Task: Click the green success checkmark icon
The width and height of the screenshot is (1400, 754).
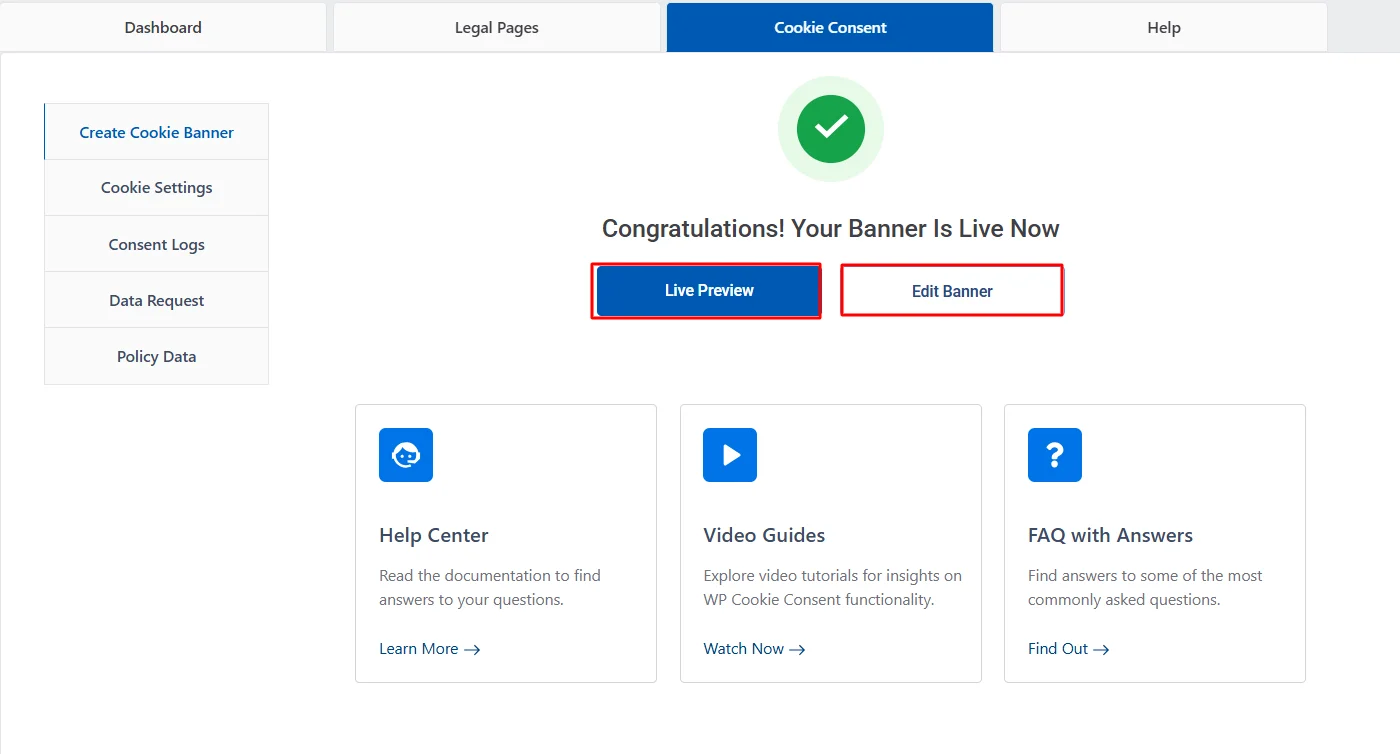Action: tap(830, 129)
